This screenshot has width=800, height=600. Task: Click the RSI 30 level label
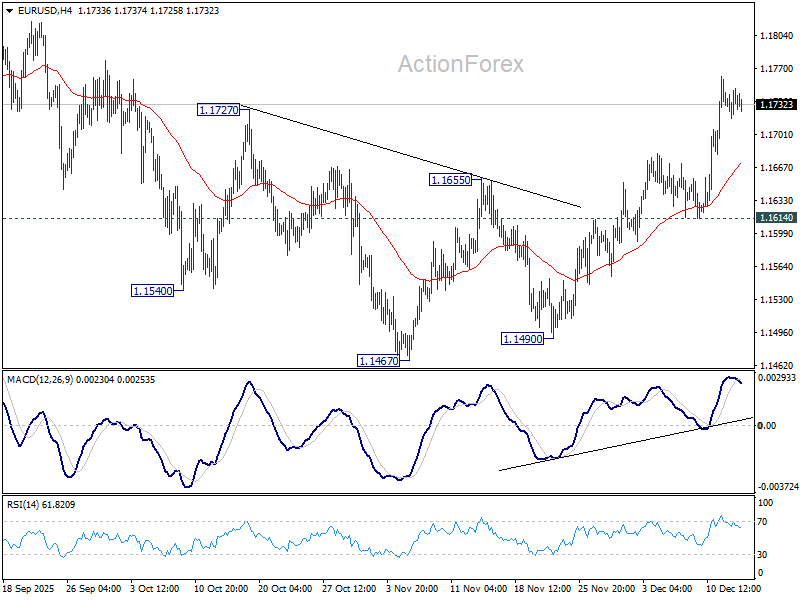[762, 555]
